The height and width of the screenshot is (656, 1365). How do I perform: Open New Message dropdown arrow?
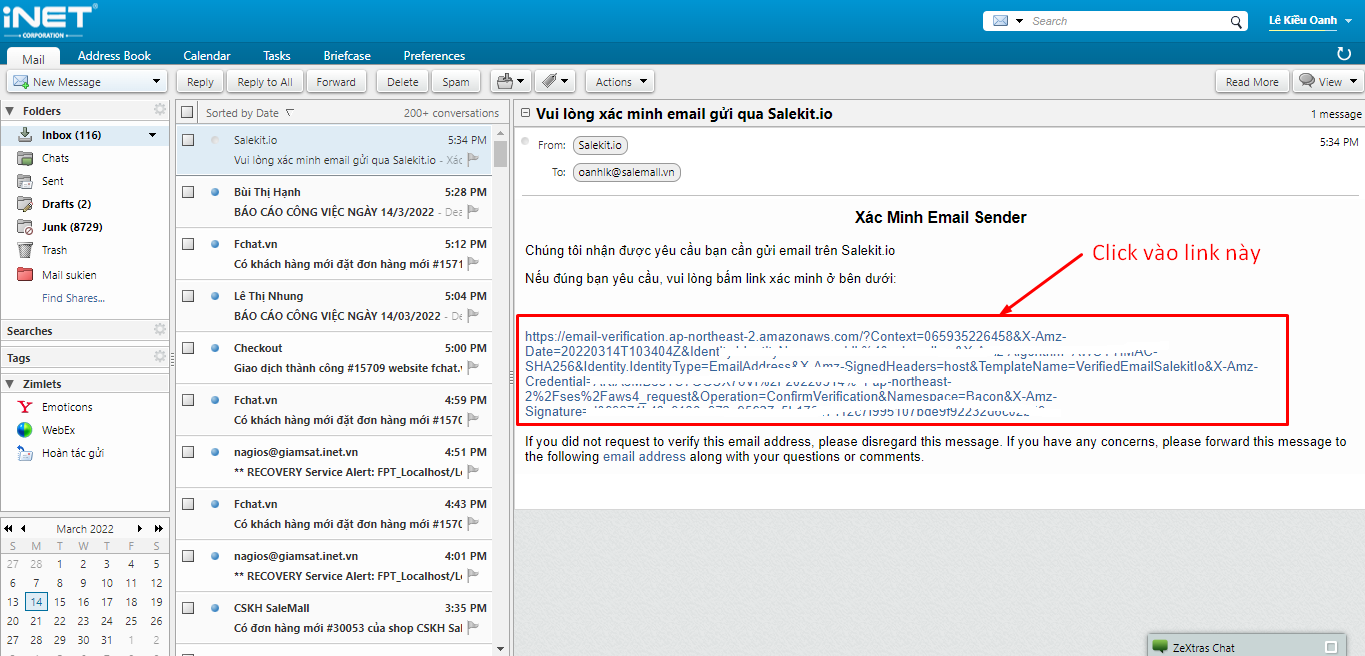pyautogui.click(x=156, y=82)
